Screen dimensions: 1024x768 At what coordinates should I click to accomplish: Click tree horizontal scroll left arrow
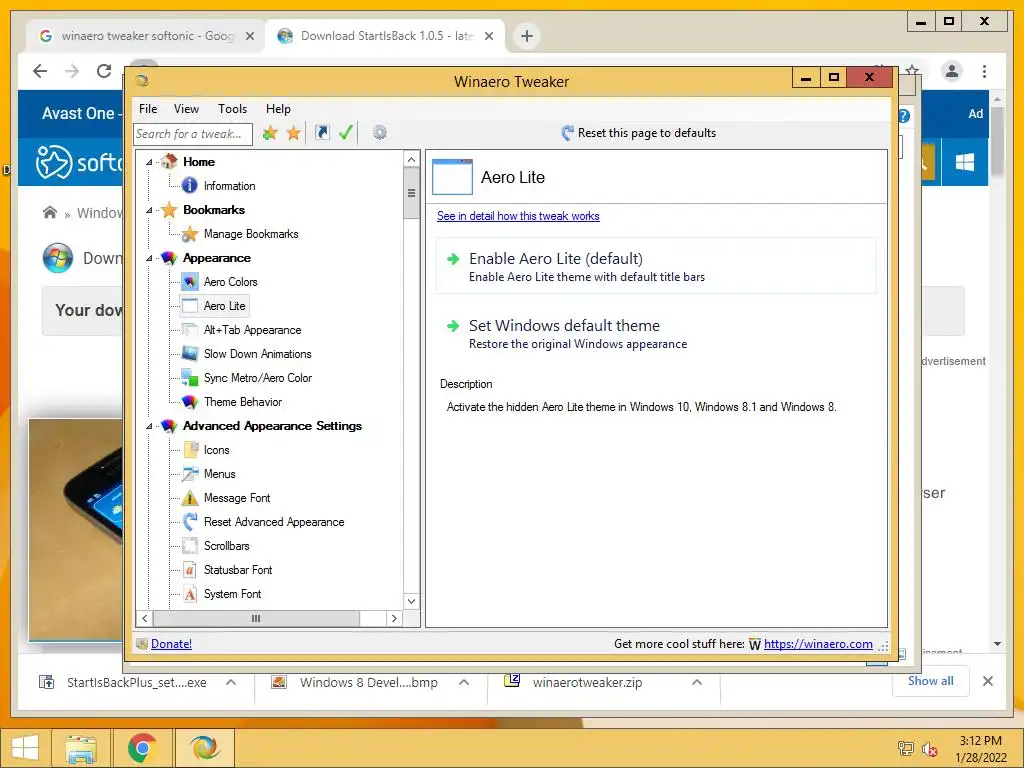[144, 618]
